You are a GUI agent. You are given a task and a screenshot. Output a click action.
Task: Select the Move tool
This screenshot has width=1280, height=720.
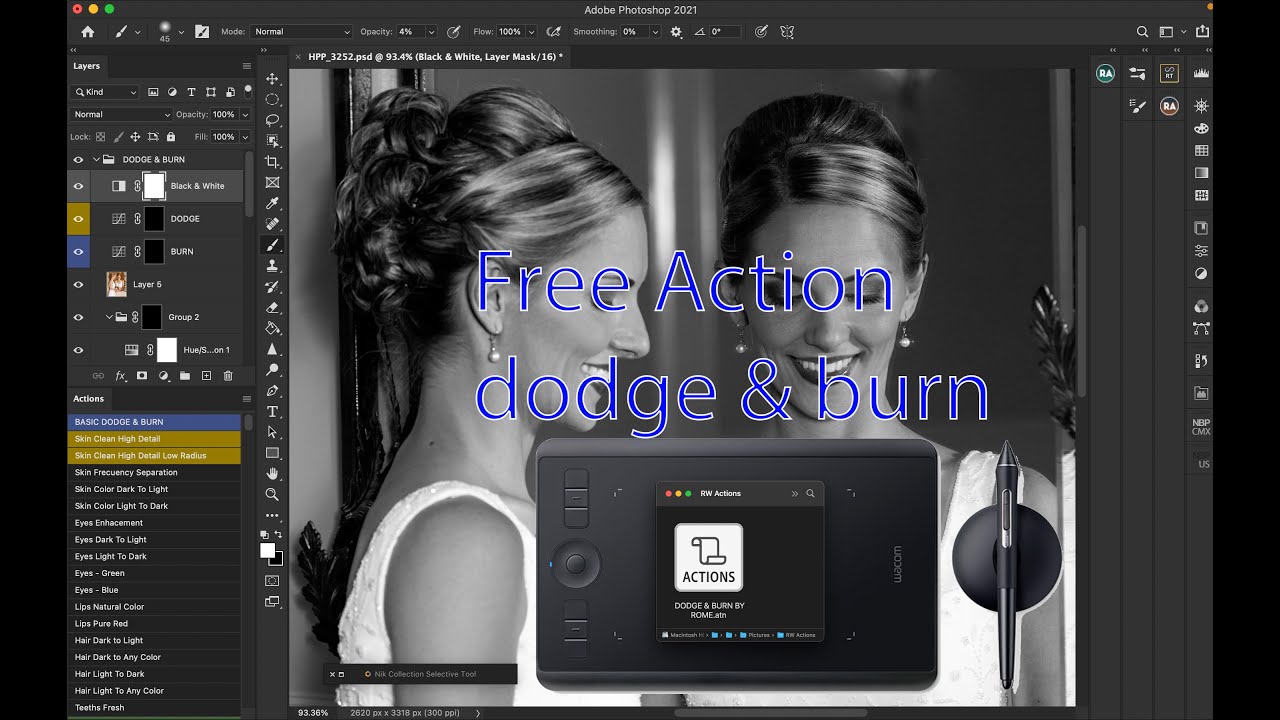point(272,78)
